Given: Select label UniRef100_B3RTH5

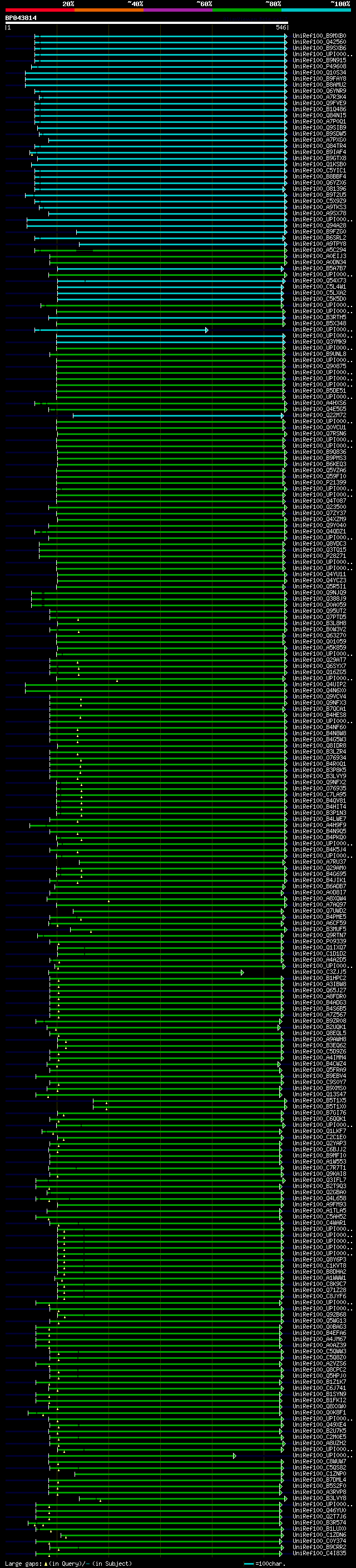Looking at the screenshot, I should 319,317.
